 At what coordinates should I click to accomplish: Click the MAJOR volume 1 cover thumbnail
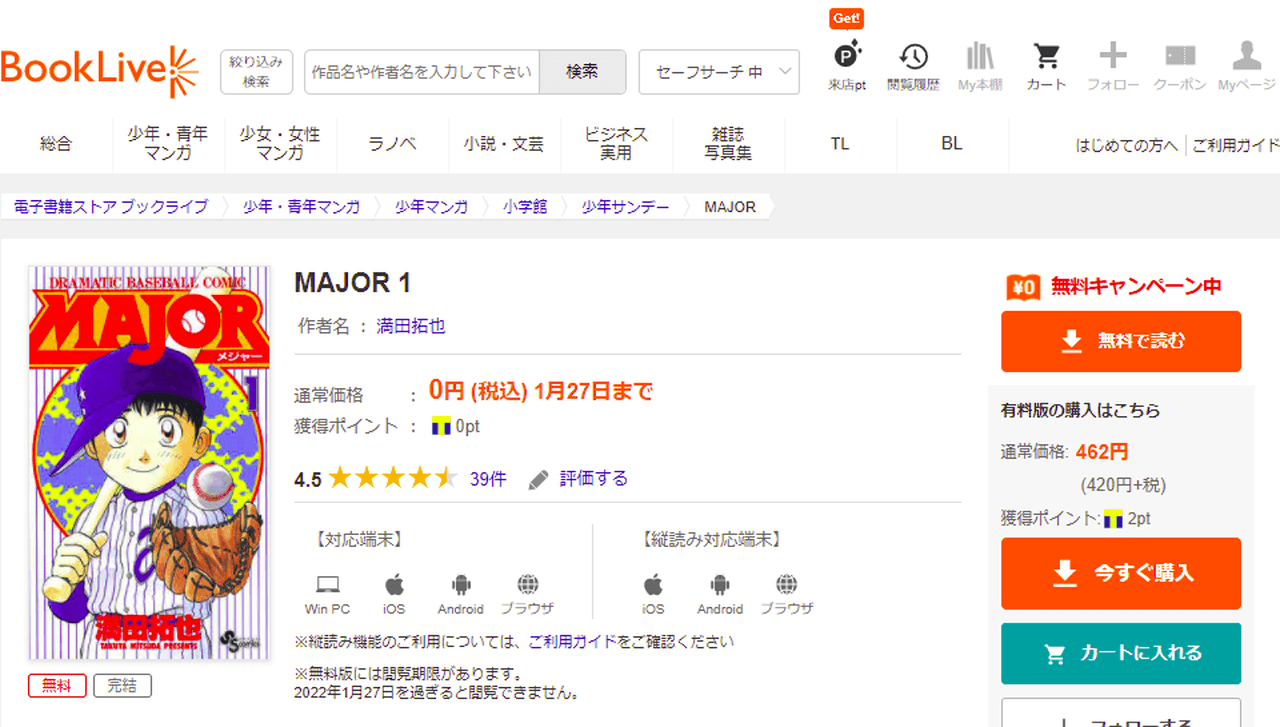(x=149, y=462)
